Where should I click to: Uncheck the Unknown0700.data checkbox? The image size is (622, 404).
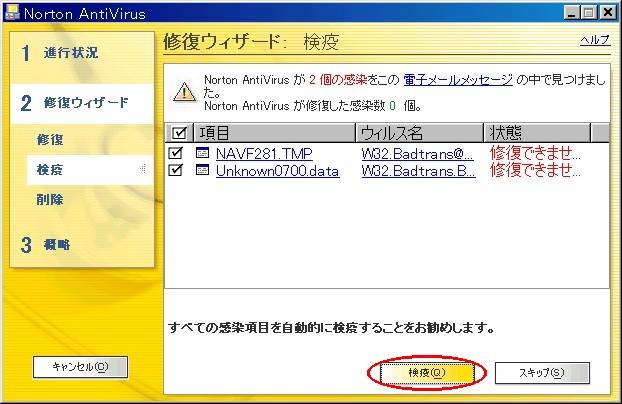(175, 170)
